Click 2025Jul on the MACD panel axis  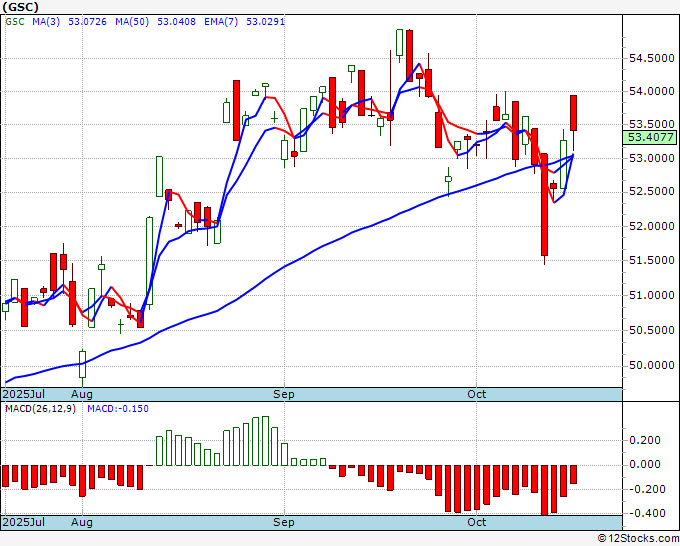pyautogui.click(x=24, y=522)
